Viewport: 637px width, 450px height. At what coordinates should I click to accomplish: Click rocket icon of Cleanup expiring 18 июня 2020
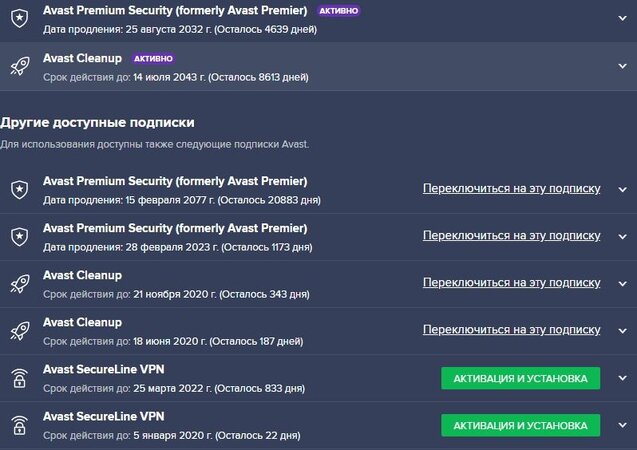point(20,331)
